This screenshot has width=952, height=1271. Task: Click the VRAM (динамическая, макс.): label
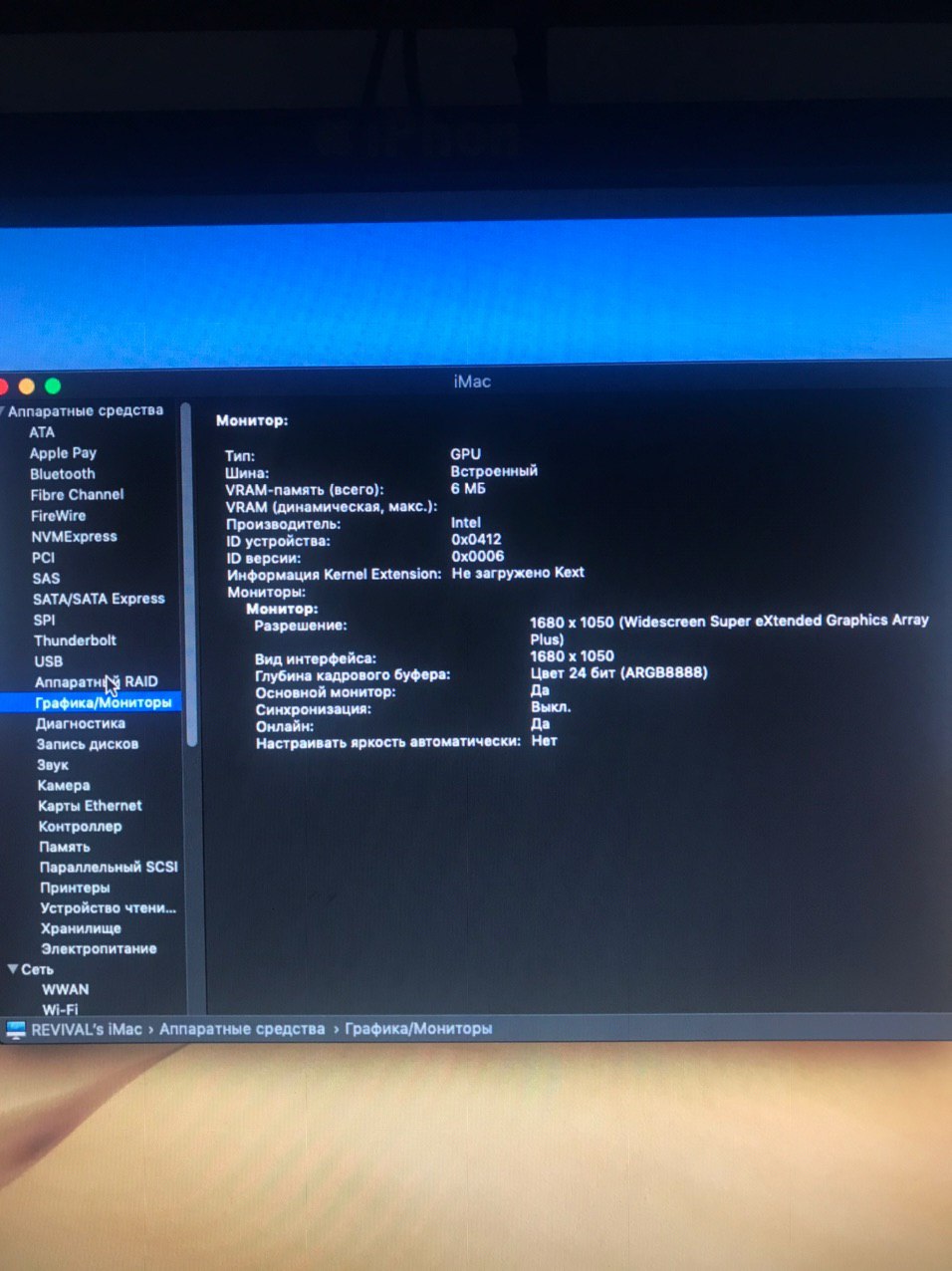[332, 507]
